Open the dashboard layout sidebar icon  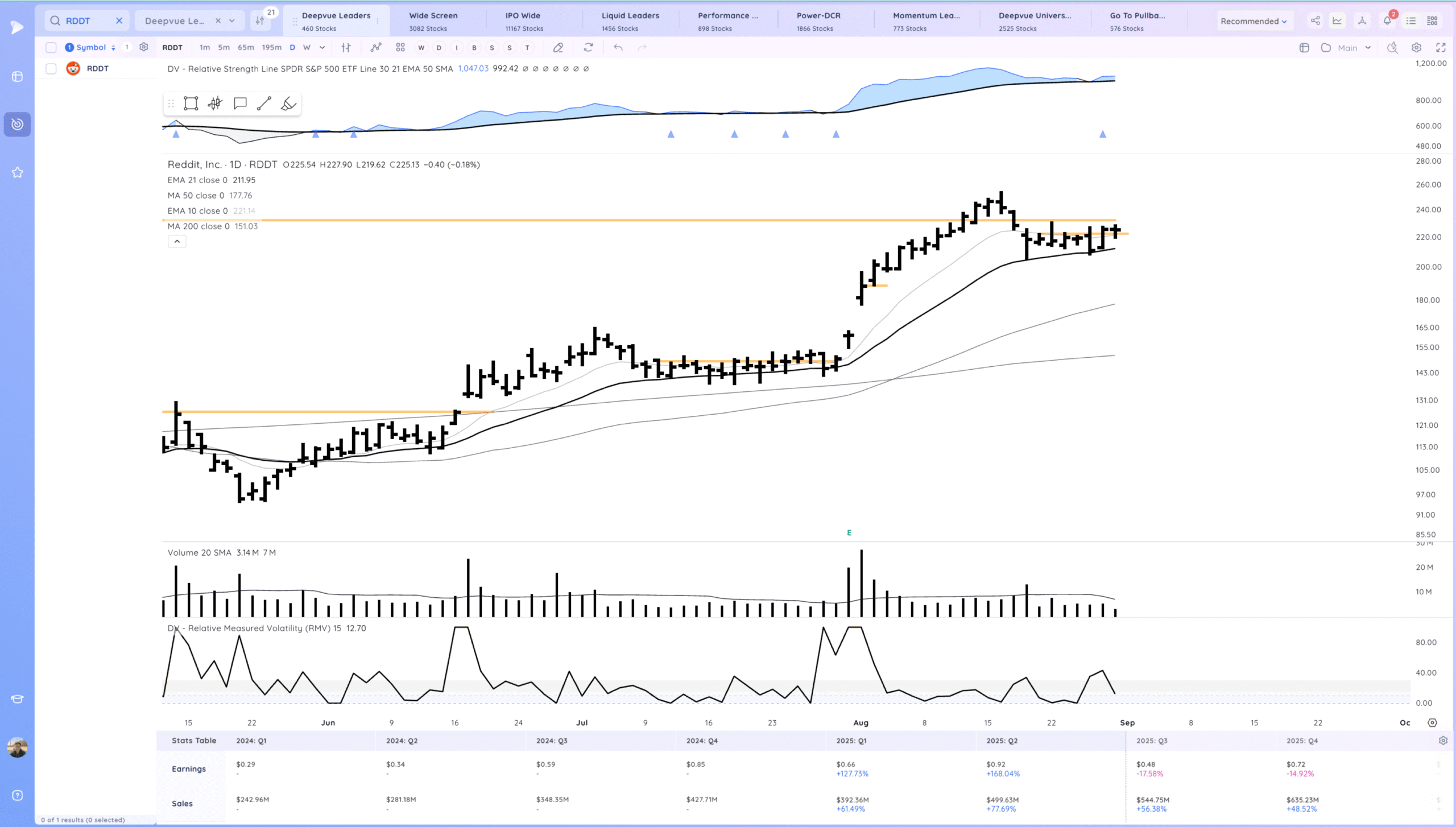(x=17, y=76)
